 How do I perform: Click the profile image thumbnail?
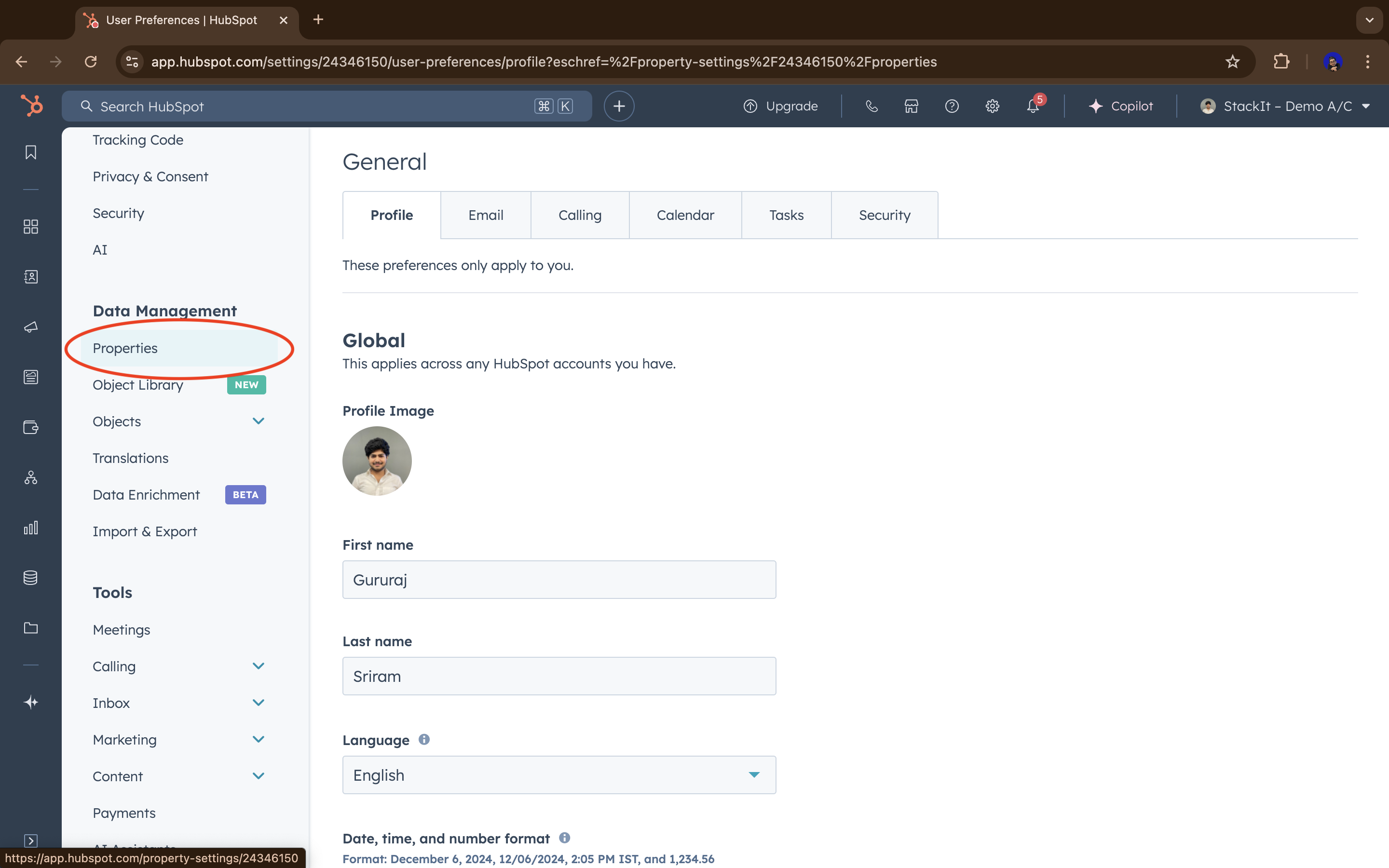coord(377,461)
